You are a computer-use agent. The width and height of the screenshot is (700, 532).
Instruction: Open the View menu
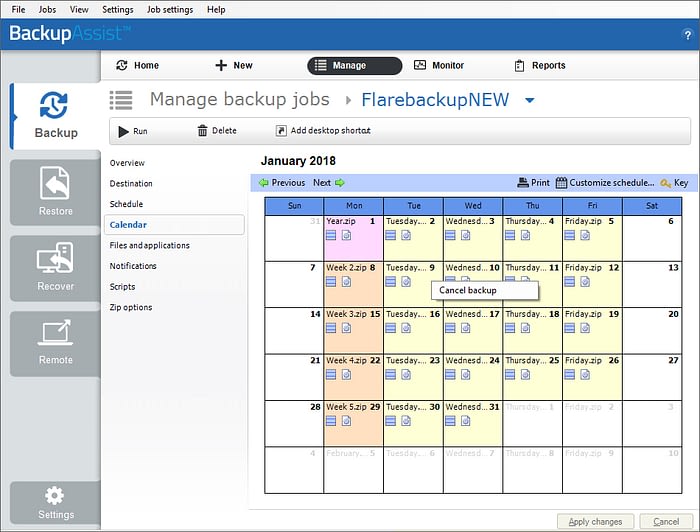(79, 9)
